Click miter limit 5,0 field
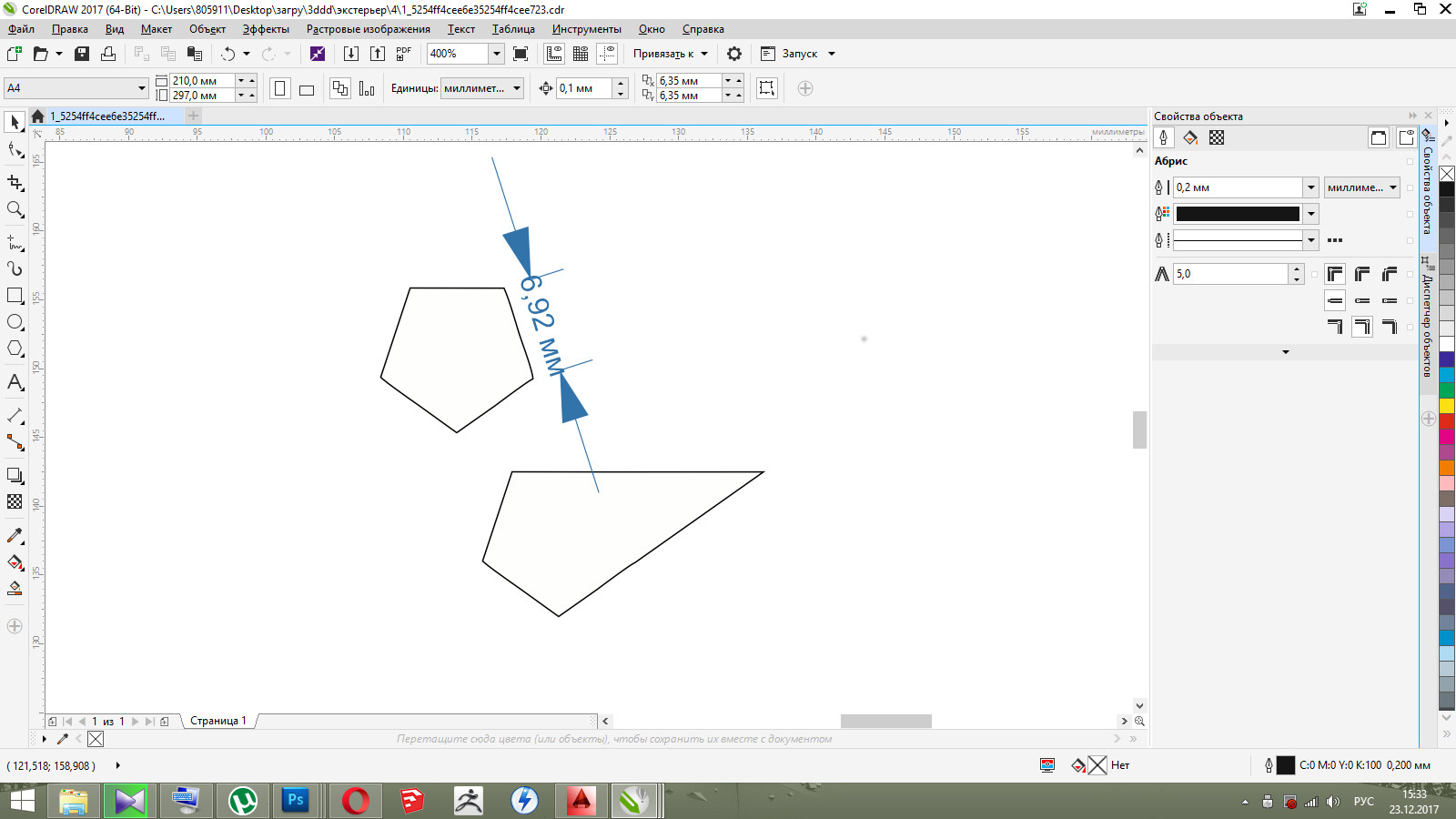The height and width of the screenshot is (819, 1456). coord(1230,274)
